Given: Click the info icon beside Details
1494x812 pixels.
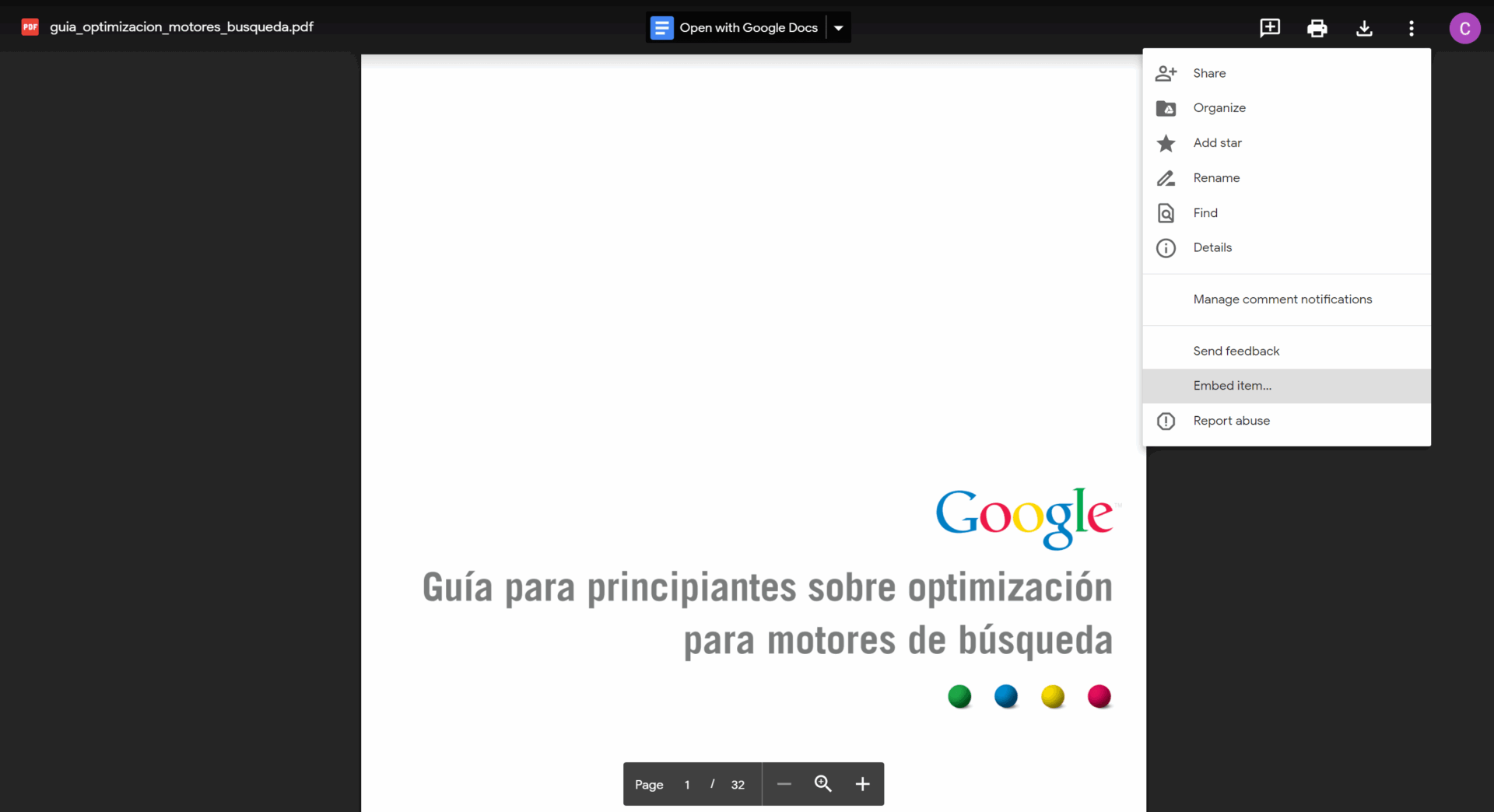Looking at the screenshot, I should 1166,248.
